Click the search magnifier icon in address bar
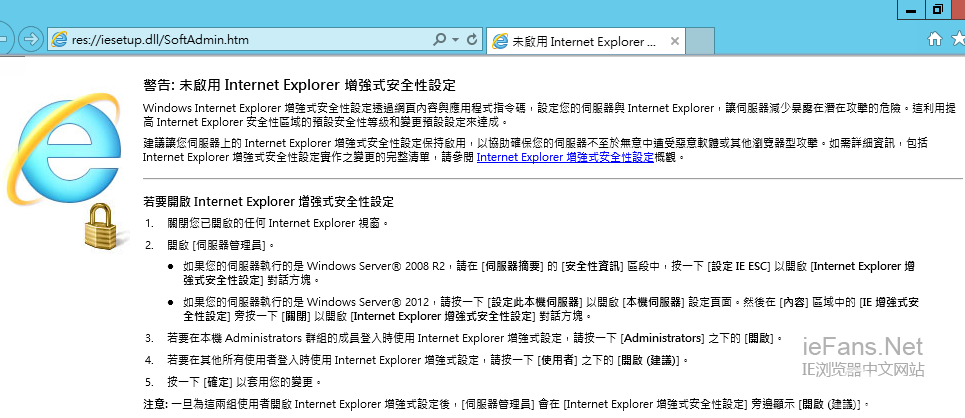 440,39
